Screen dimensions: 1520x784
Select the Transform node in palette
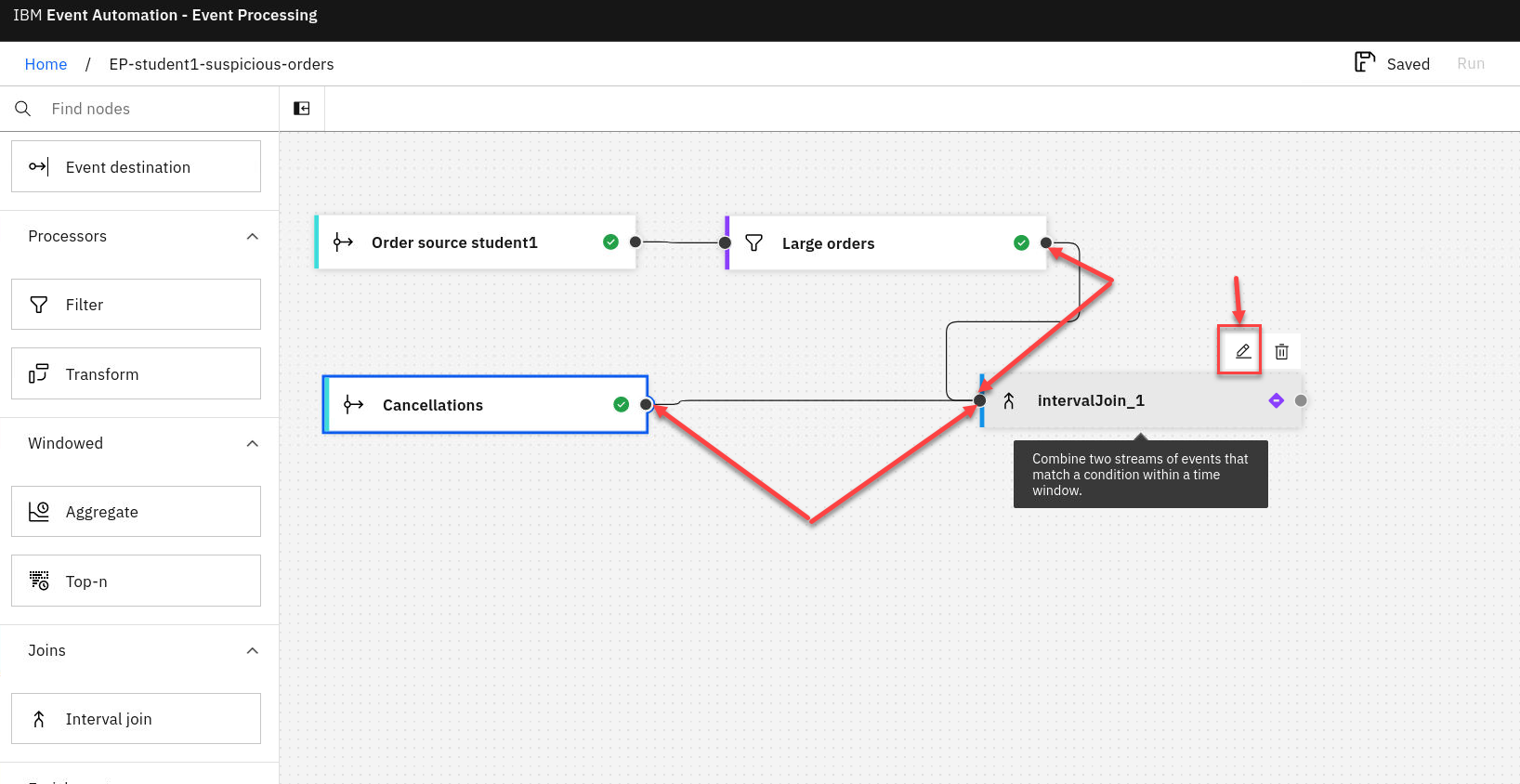(136, 373)
